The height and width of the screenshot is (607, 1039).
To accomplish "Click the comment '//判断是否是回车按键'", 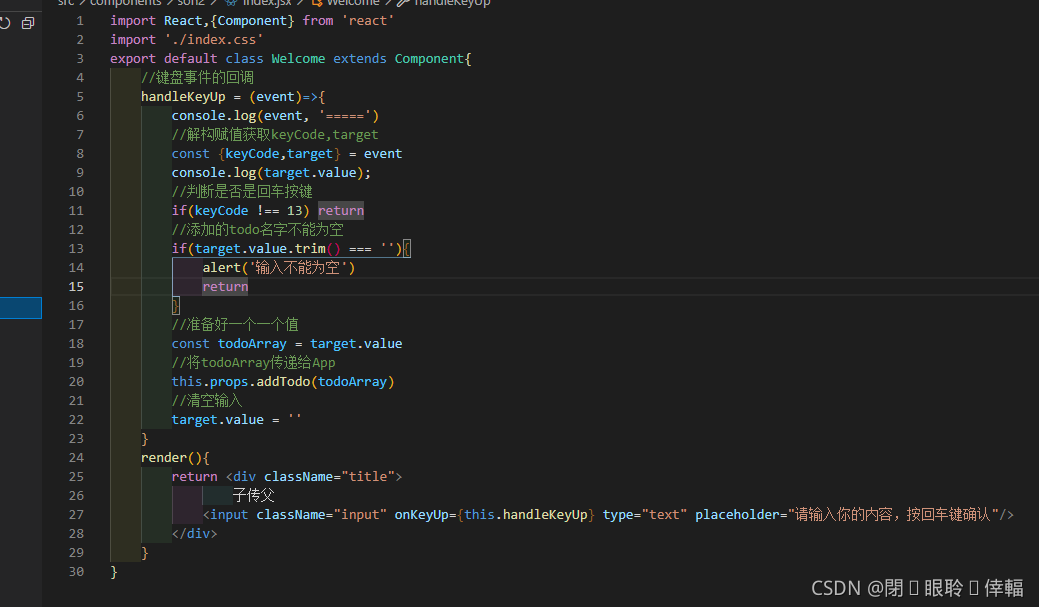I will [x=242, y=192].
